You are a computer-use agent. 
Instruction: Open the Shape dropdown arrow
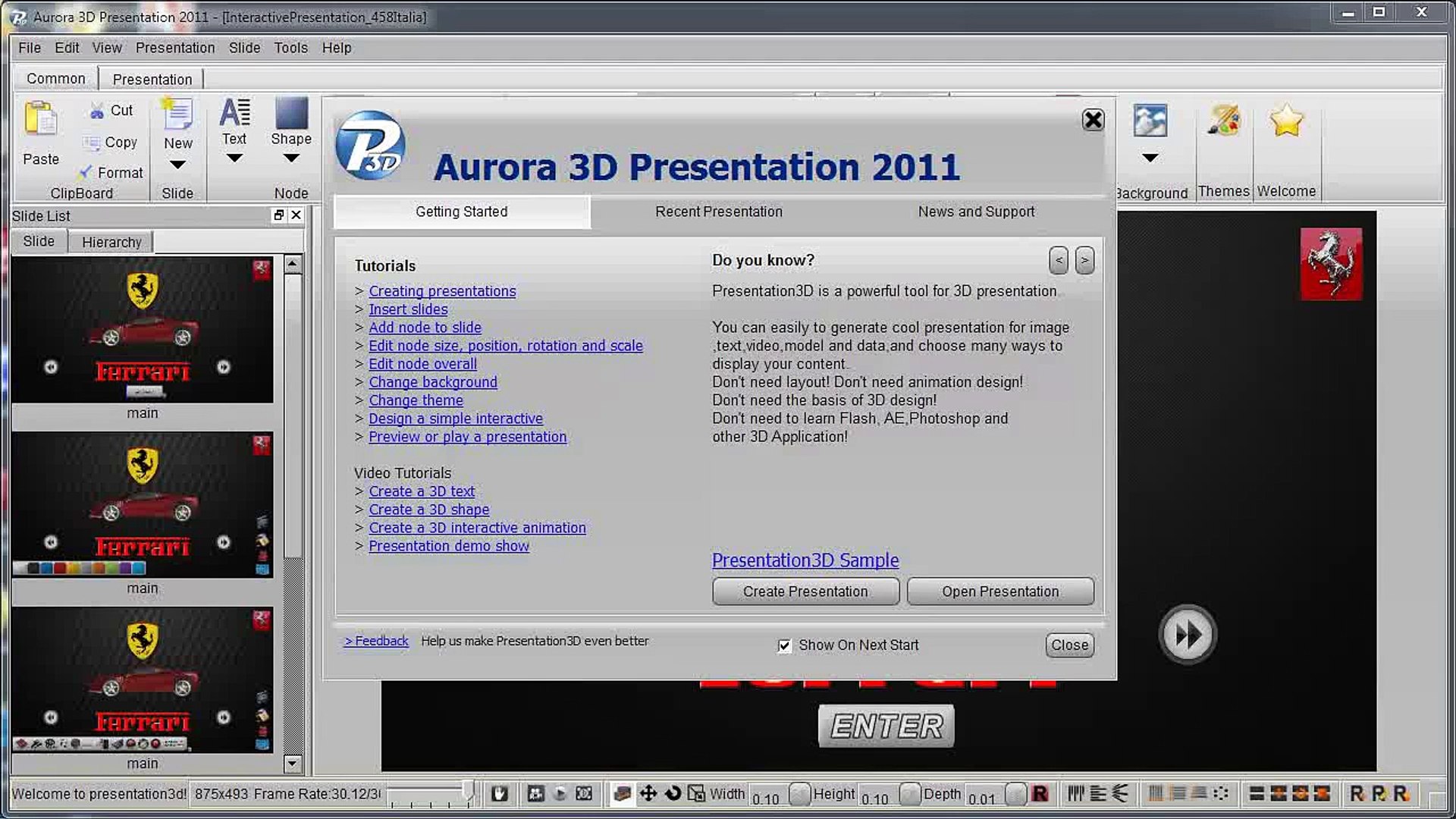click(291, 158)
